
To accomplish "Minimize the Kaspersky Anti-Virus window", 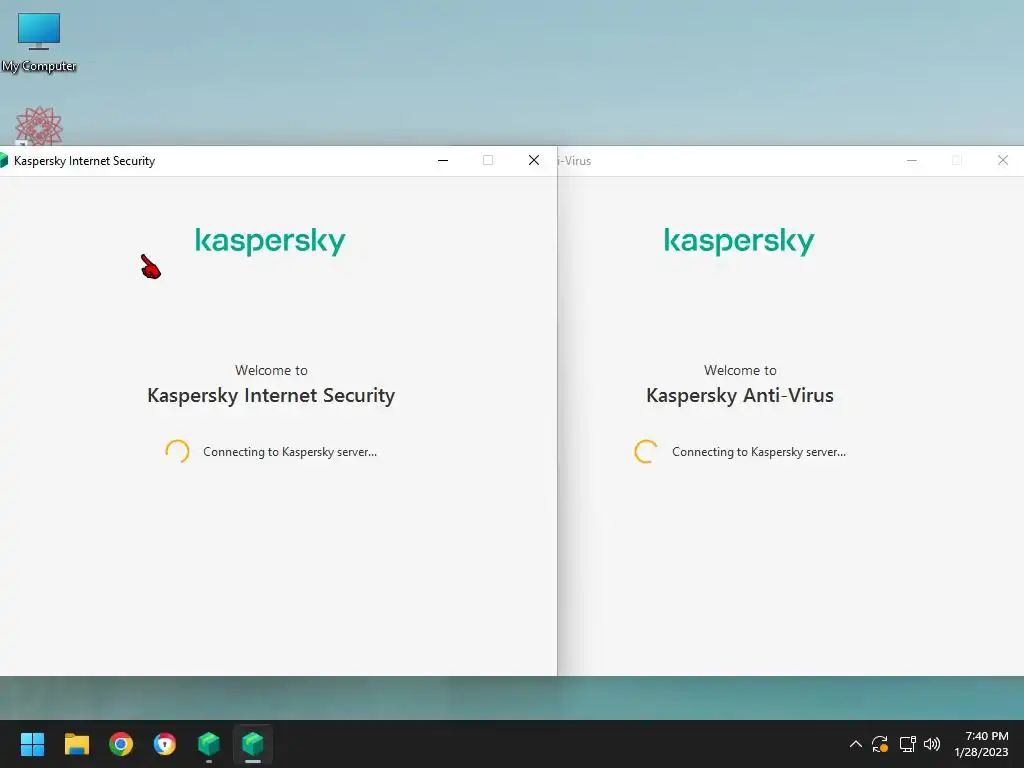I will 912,161.
